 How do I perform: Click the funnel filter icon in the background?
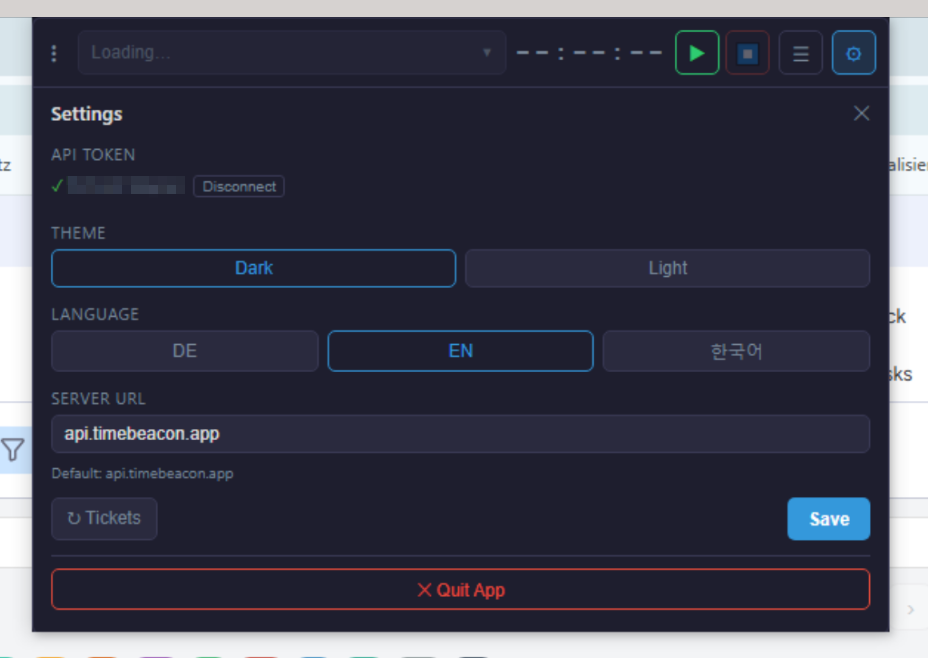(x=13, y=449)
